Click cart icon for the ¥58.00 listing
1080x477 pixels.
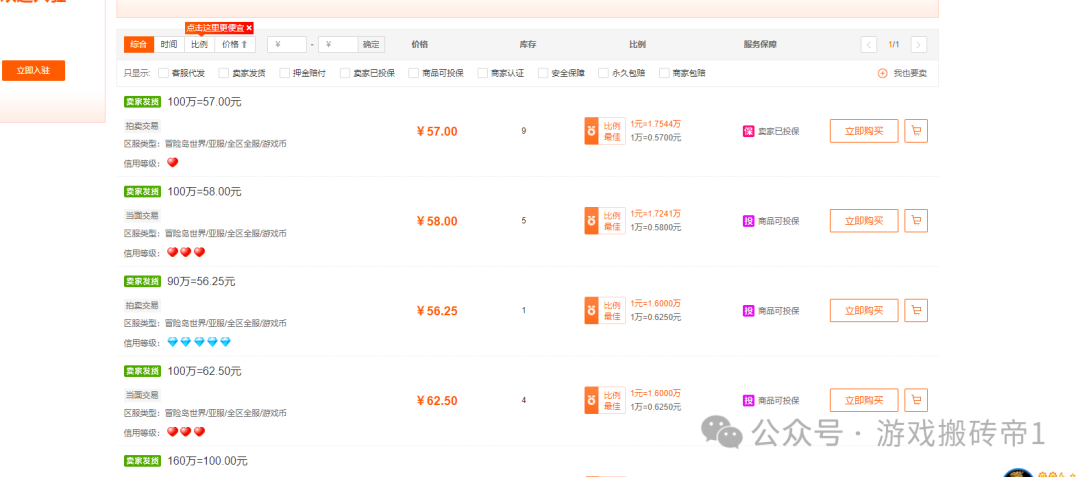[915, 221]
